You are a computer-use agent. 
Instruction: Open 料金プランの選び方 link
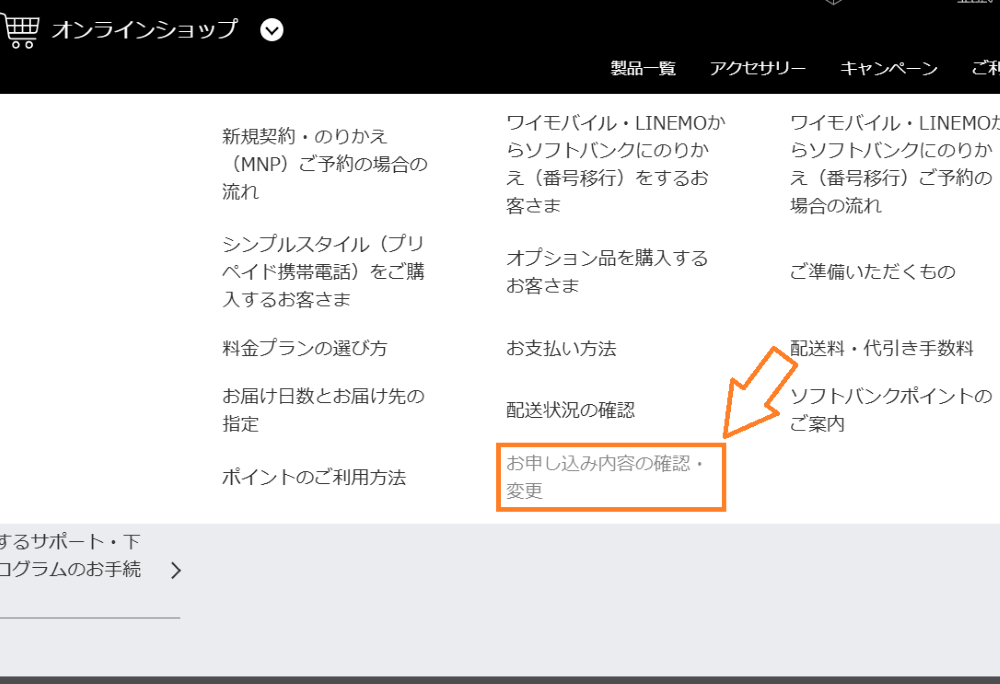pos(305,348)
